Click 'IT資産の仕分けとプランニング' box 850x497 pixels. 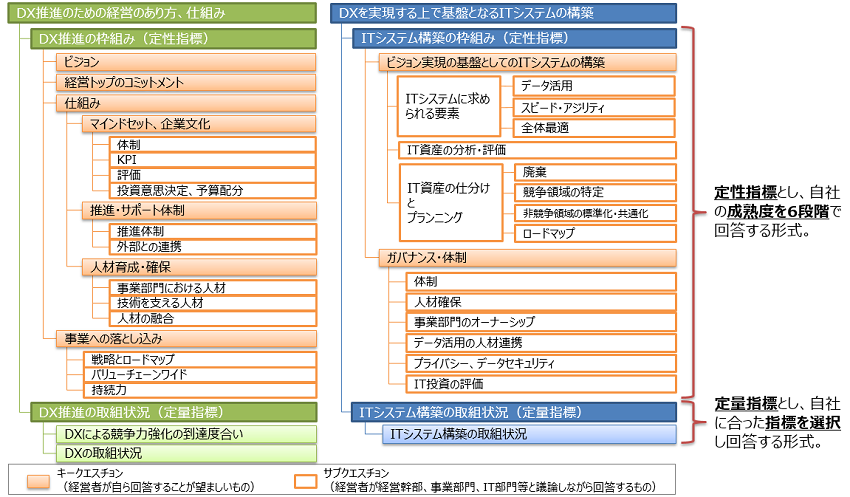click(451, 203)
